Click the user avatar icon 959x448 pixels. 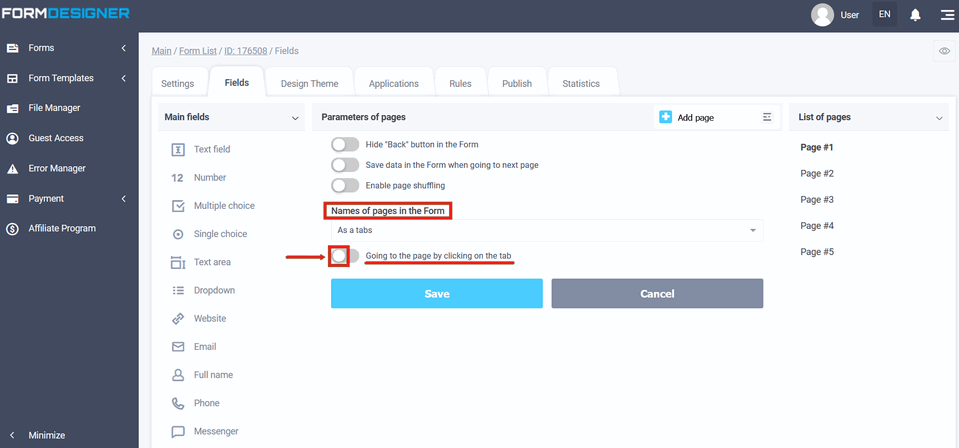(x=822, y=15)
